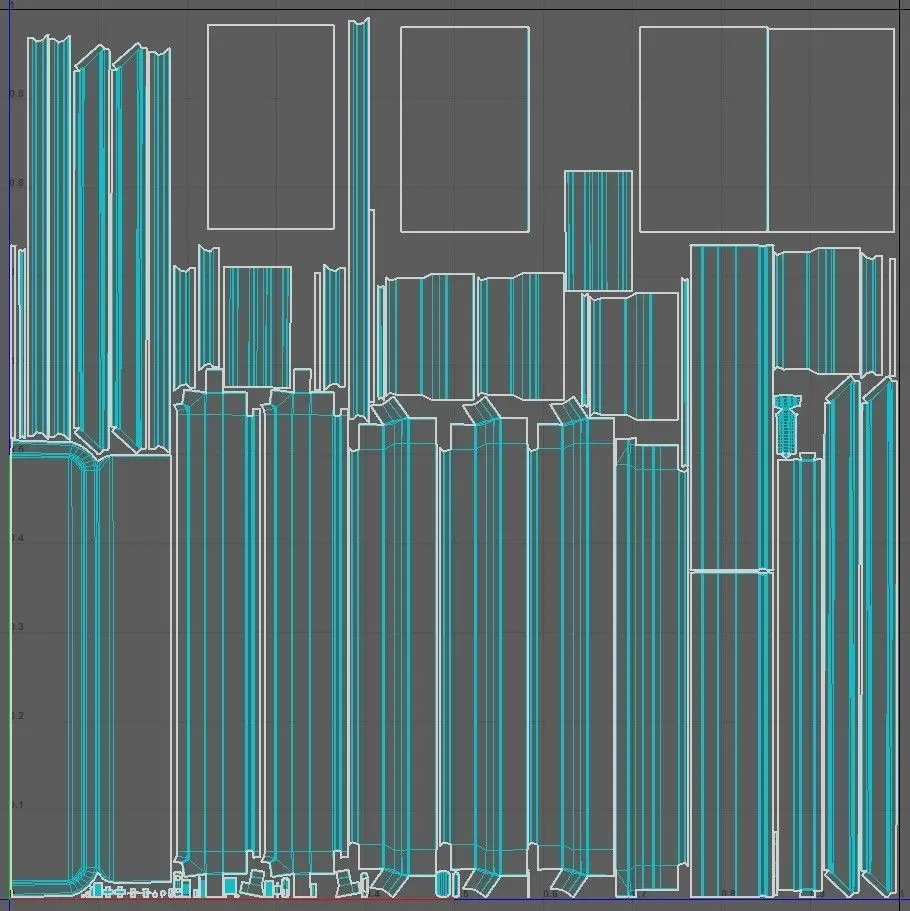Click the "0.3" vertical grid label

tap(17, 626)
